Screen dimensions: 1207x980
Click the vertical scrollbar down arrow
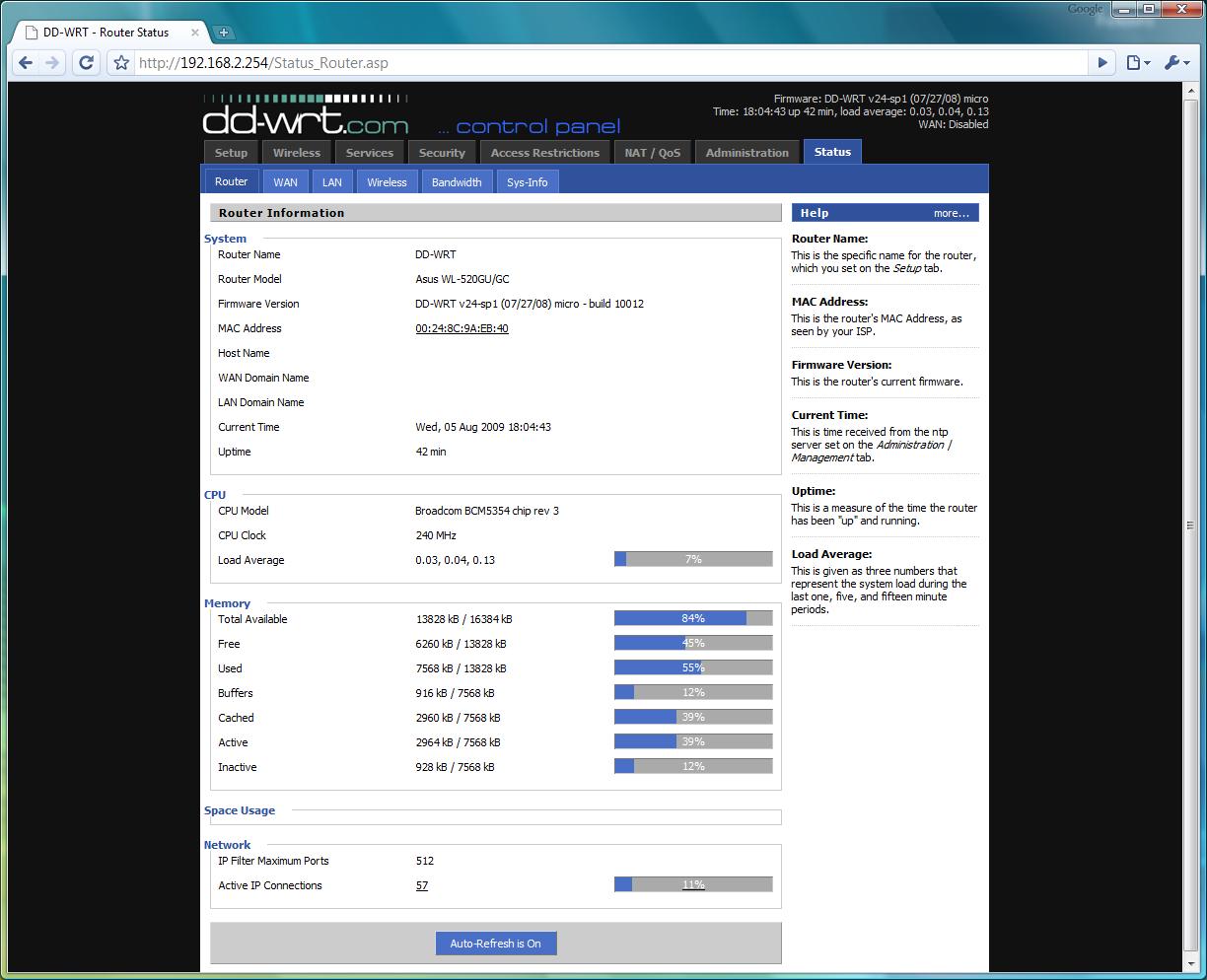1190,963
